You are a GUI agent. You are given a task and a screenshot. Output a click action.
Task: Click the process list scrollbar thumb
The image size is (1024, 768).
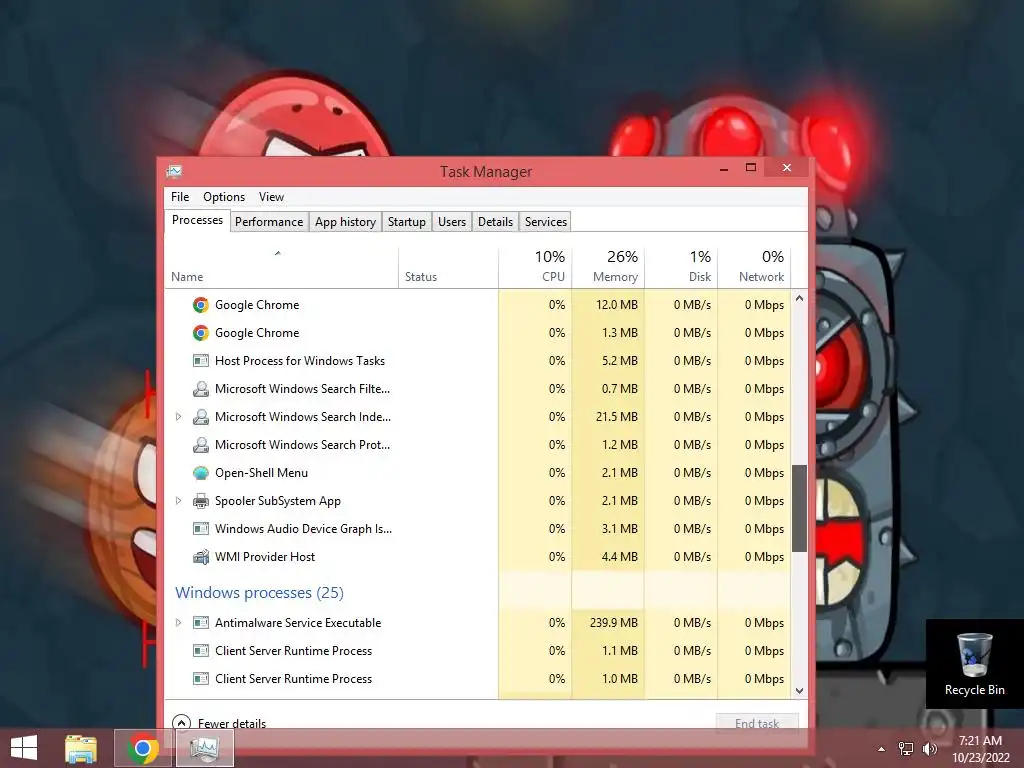click(799, 508)
